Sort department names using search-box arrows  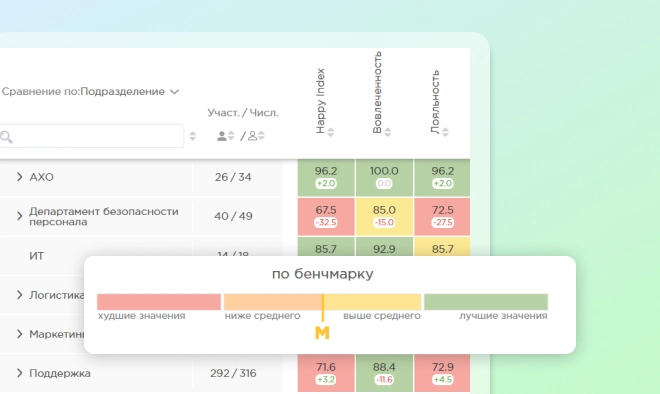click(193, 136)
